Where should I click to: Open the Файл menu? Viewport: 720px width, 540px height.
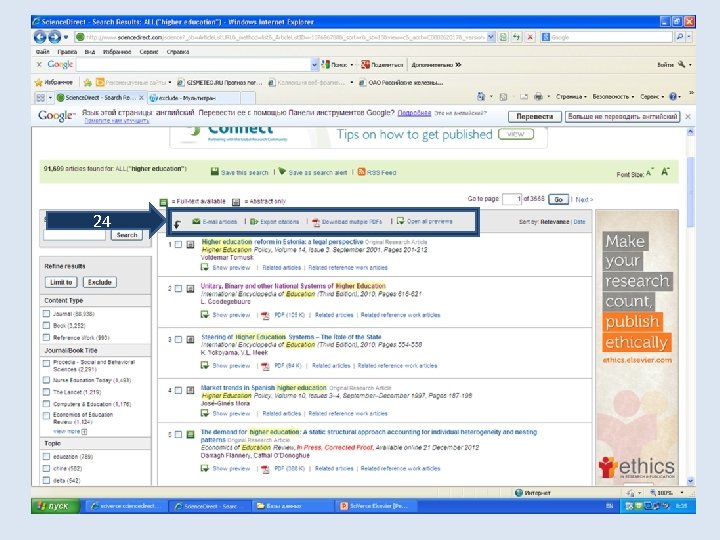click(42, 52)
